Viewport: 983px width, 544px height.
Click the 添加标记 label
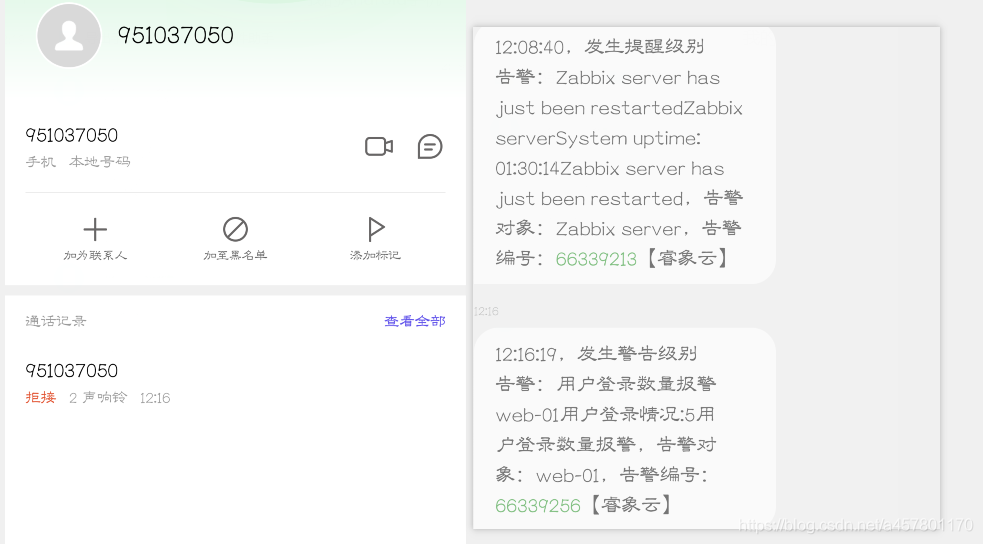[375, 255]
